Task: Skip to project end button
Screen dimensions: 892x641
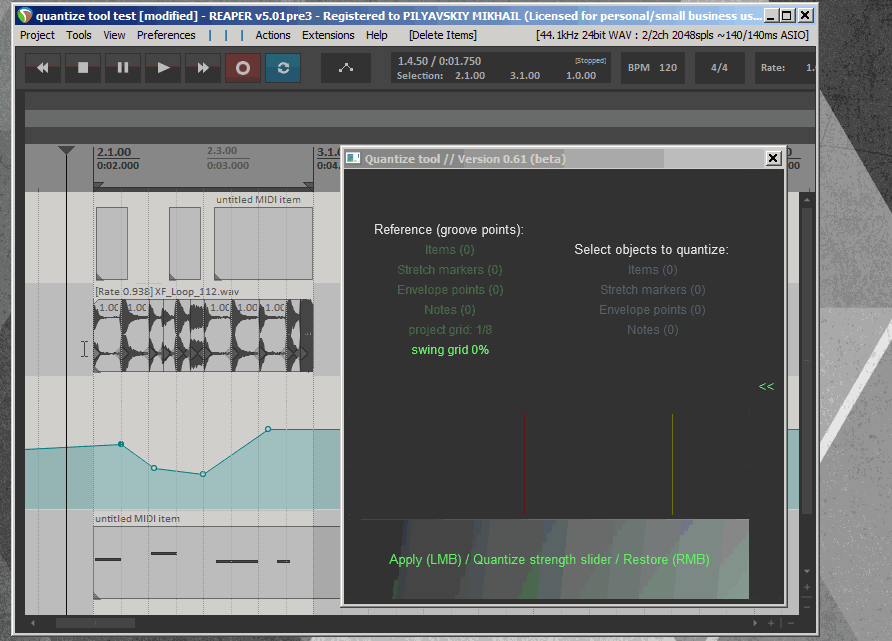Action: (203, 68)
